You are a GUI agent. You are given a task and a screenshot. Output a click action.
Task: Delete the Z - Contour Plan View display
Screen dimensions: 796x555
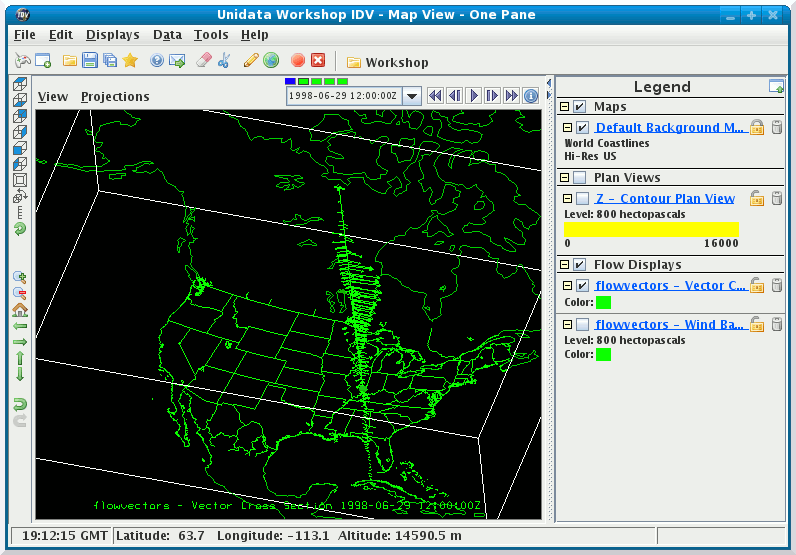point(776,199)
